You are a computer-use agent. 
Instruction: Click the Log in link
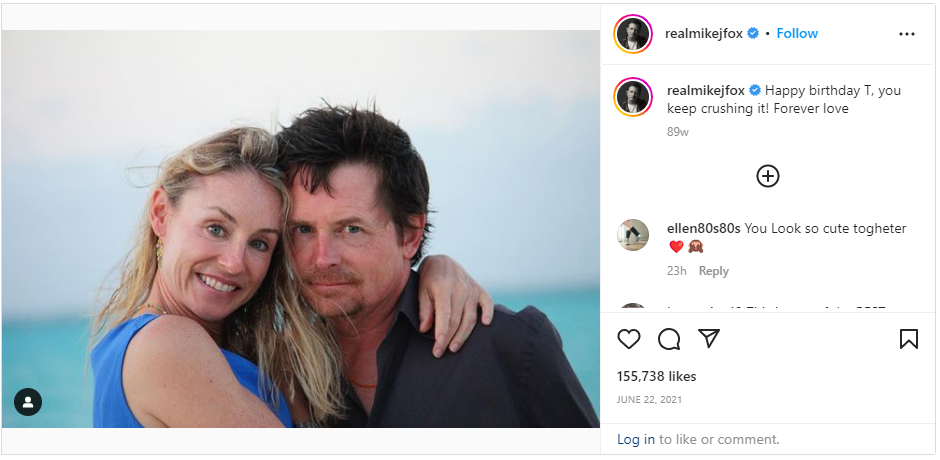(635, 439)
